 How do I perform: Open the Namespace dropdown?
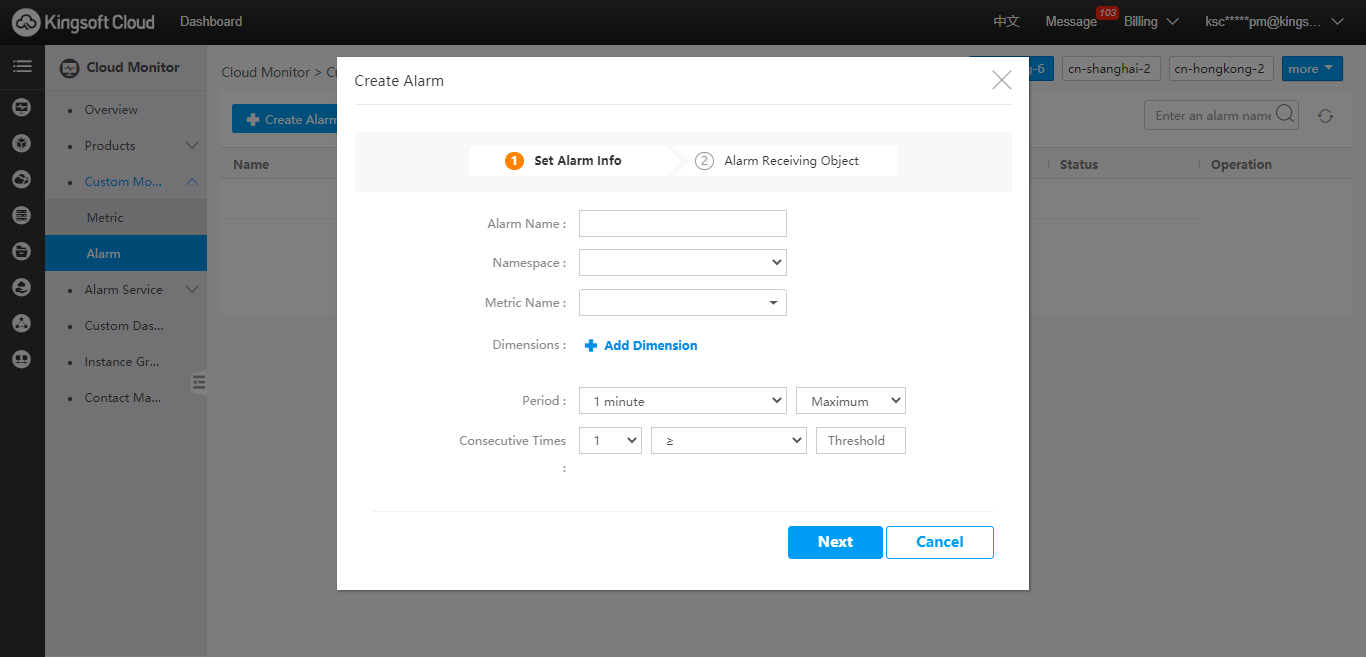point(682,263)
